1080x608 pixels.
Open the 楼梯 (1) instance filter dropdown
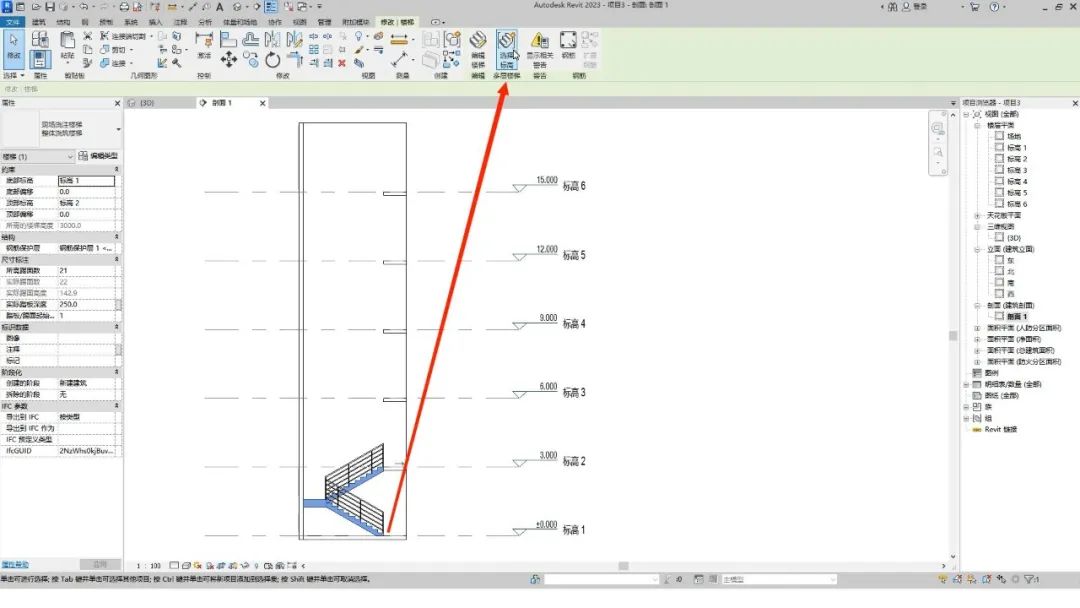[70, 156]
